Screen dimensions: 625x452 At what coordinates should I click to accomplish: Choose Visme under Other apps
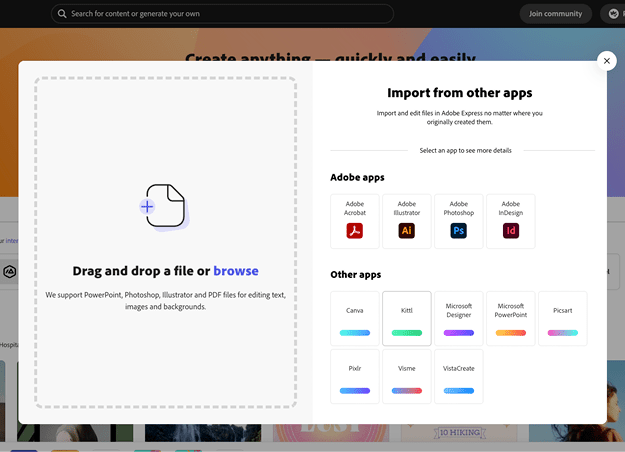407,376
